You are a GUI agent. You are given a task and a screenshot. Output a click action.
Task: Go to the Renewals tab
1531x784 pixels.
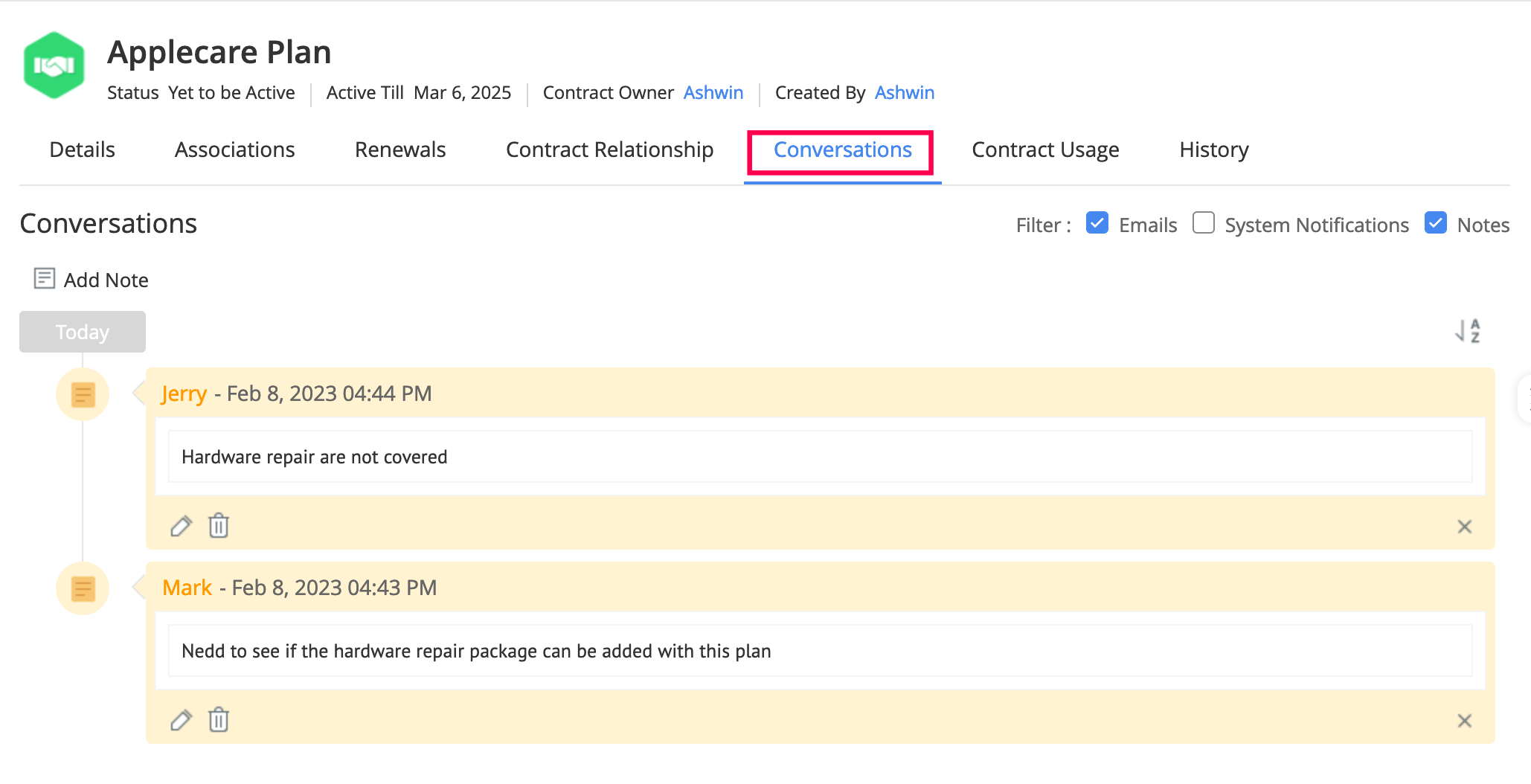[400, 150]
